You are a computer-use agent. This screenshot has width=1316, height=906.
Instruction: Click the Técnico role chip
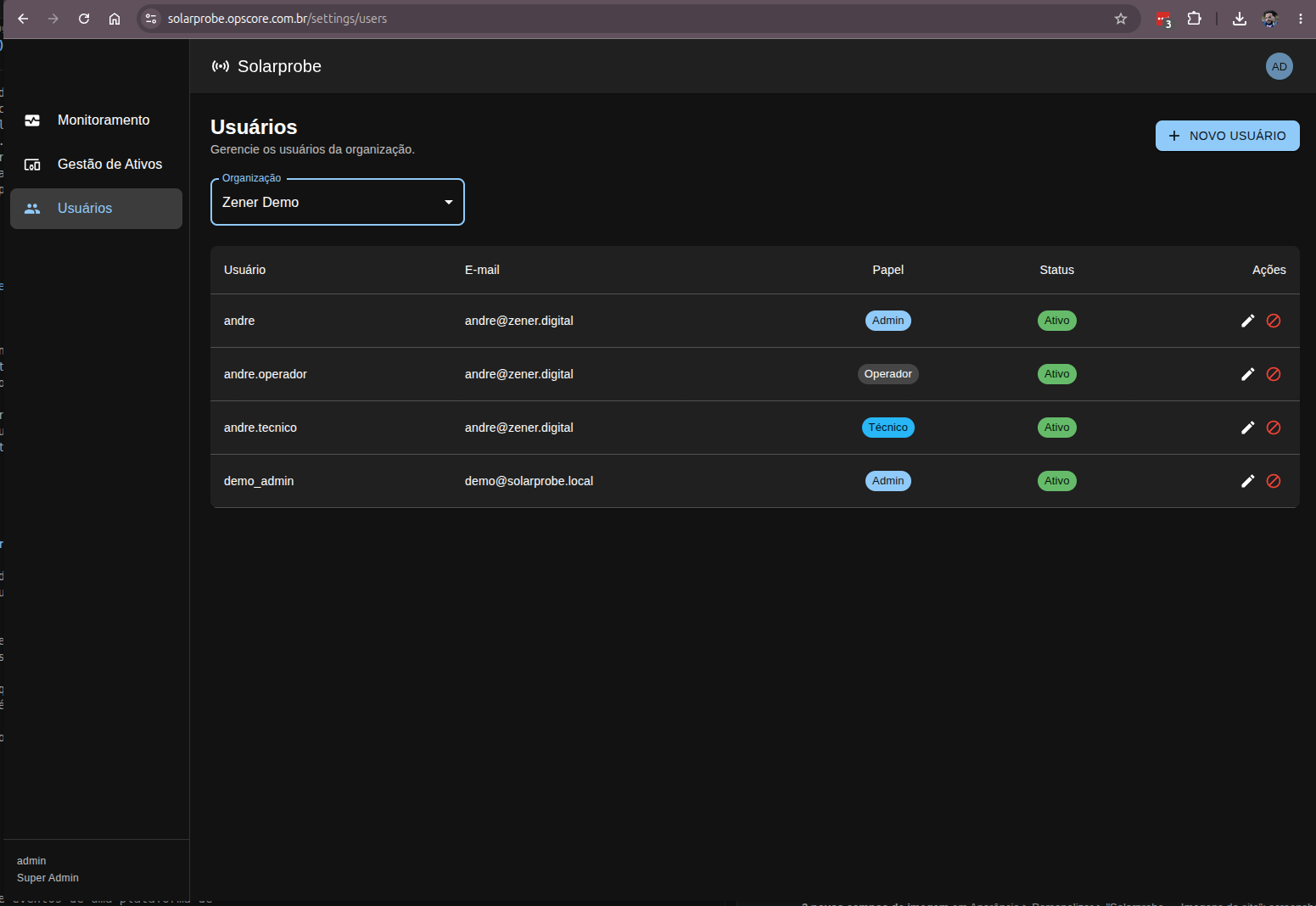tap(888, 428)
